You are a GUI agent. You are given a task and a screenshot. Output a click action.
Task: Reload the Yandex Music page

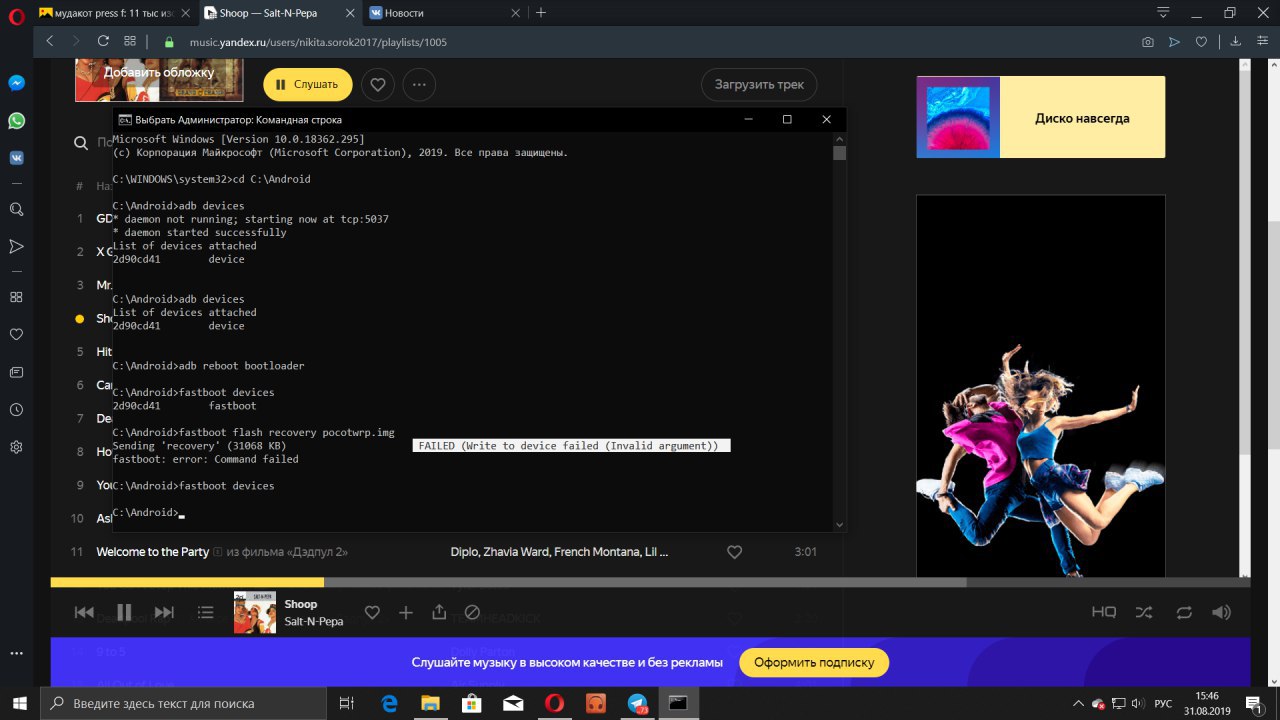click(x=103, y=42)
